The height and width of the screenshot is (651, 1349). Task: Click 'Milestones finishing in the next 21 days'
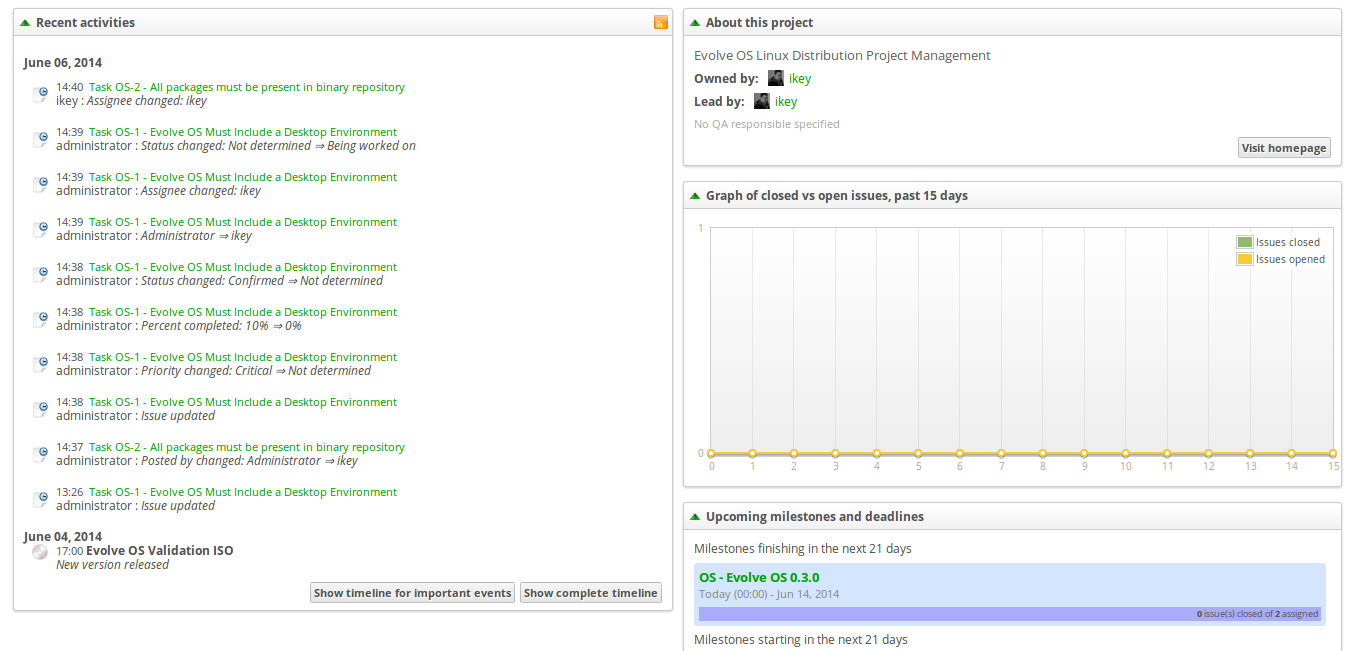(x=803, y=549)
